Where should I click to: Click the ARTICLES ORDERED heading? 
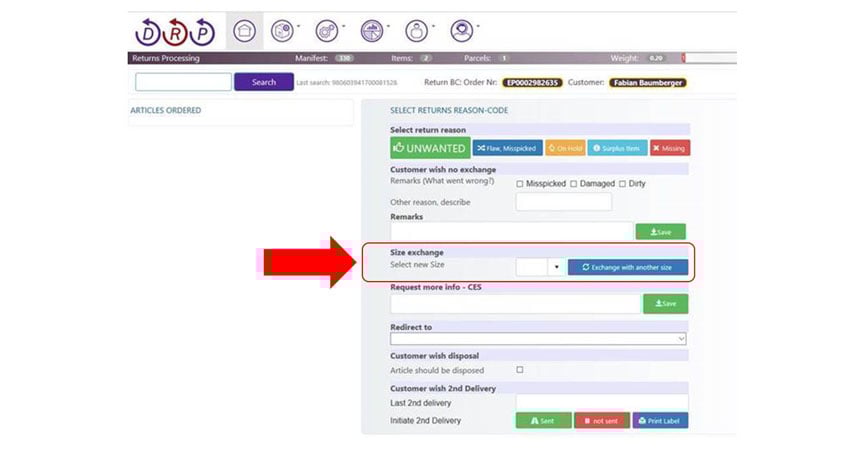pyautogui.click(x=166, y=110)
